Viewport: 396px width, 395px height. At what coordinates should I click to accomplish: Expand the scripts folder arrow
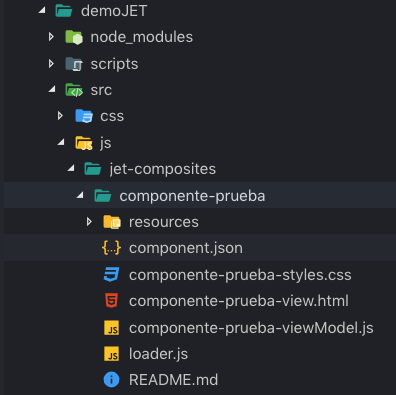point(51,63)
